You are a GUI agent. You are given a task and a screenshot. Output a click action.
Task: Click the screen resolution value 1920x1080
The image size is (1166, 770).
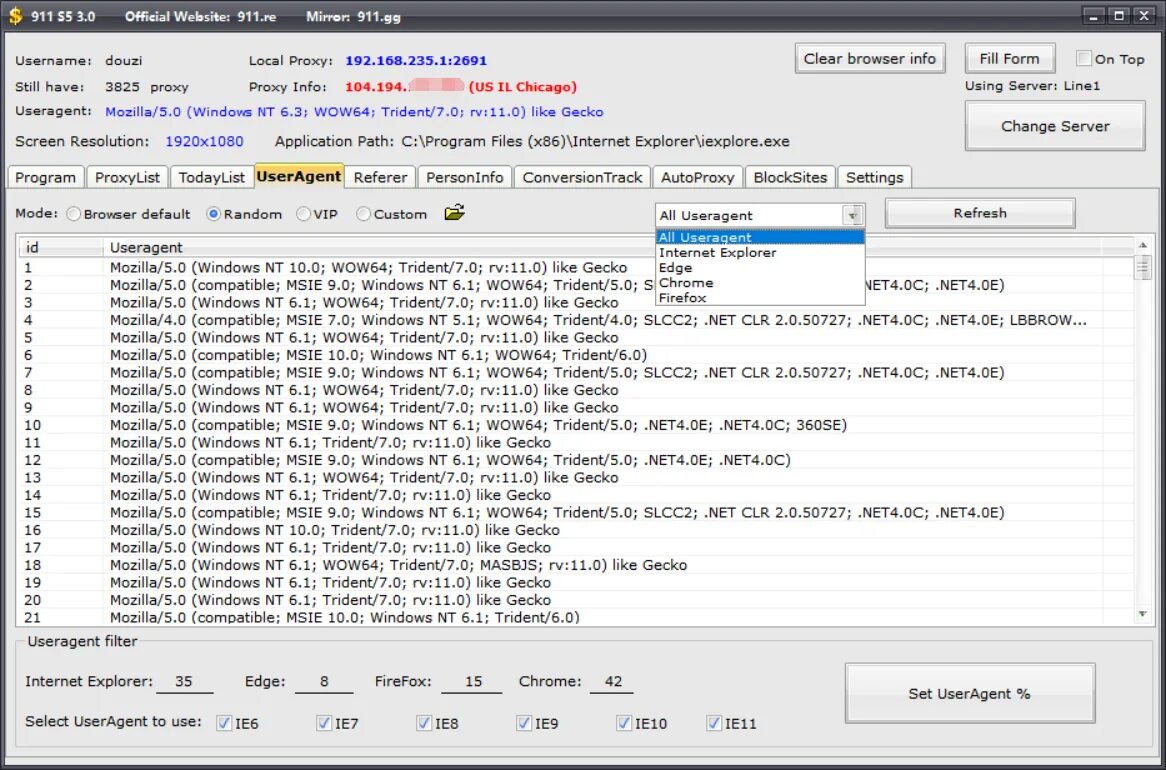(204, 141)
